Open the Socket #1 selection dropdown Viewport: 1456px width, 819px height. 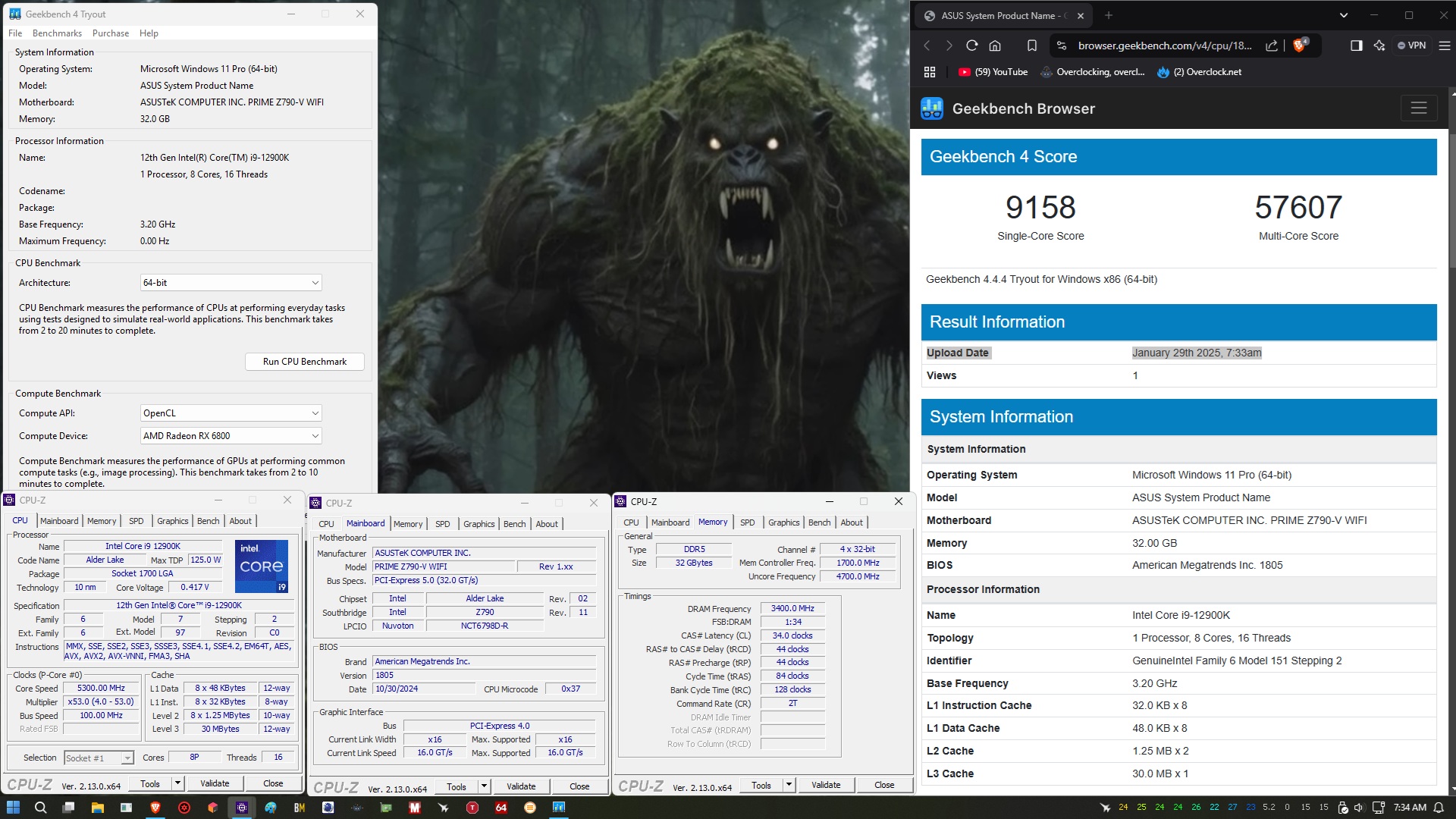(99, 758)
